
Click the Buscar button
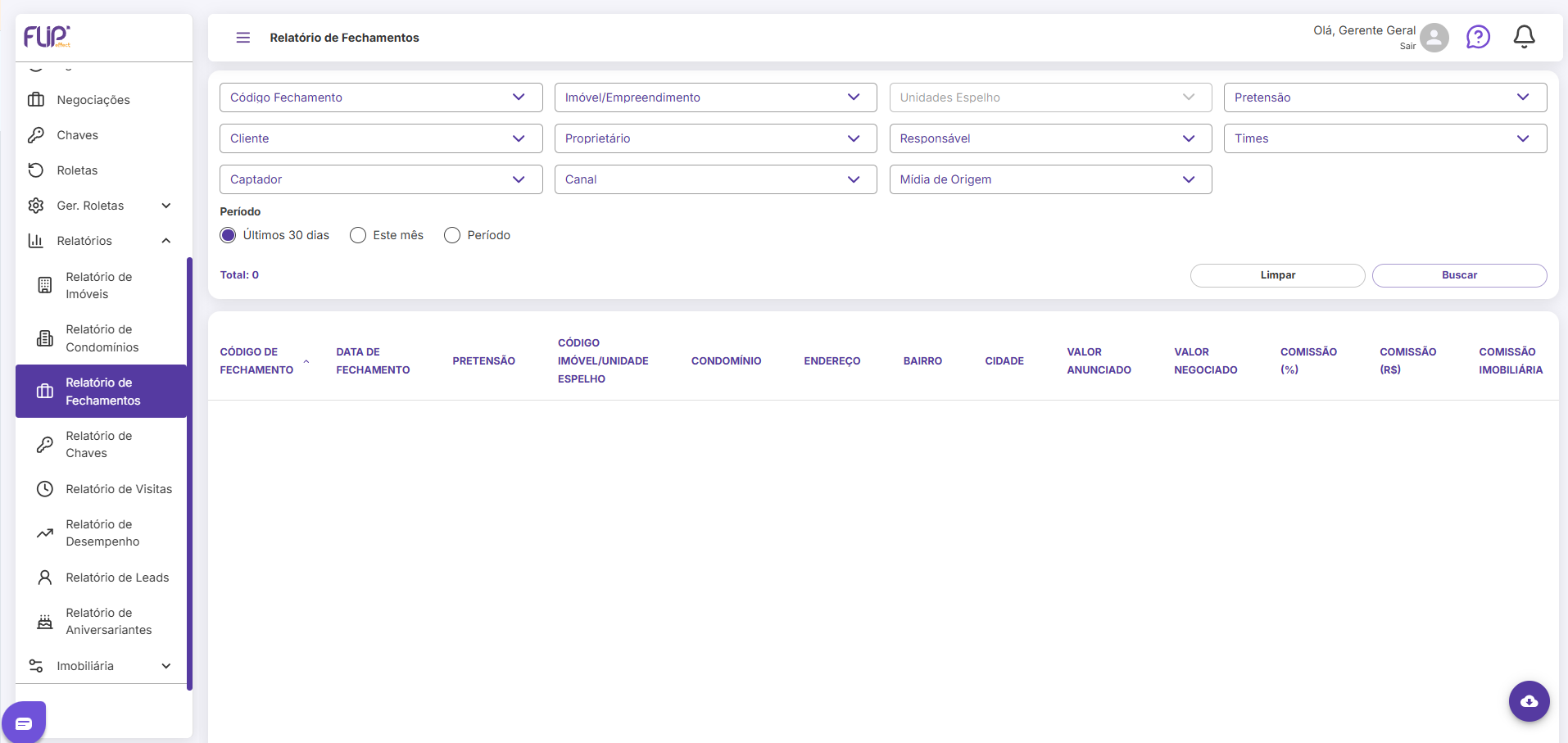click(x=1459, y=275)
